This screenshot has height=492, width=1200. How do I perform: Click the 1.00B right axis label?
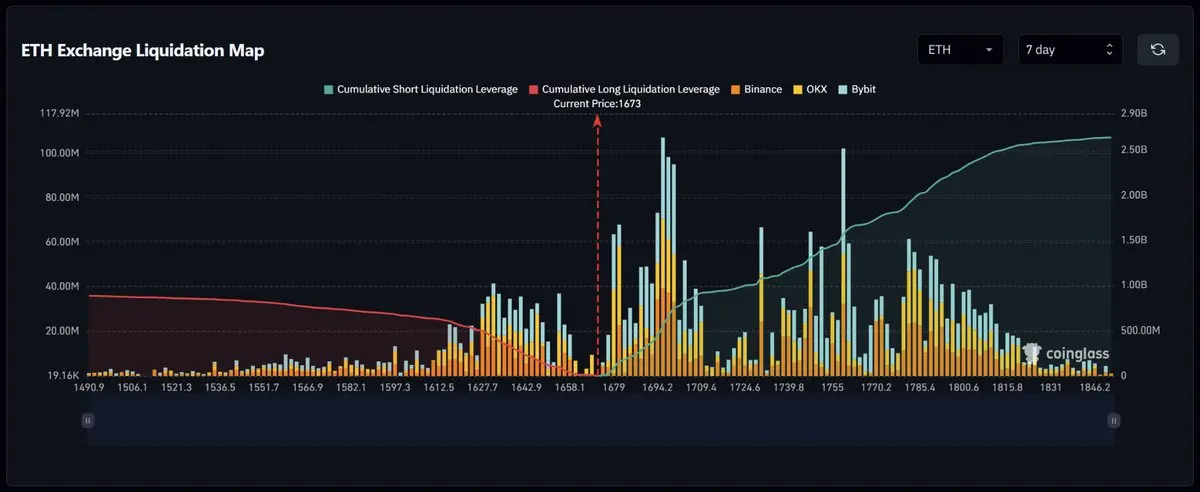[1133, 286]
